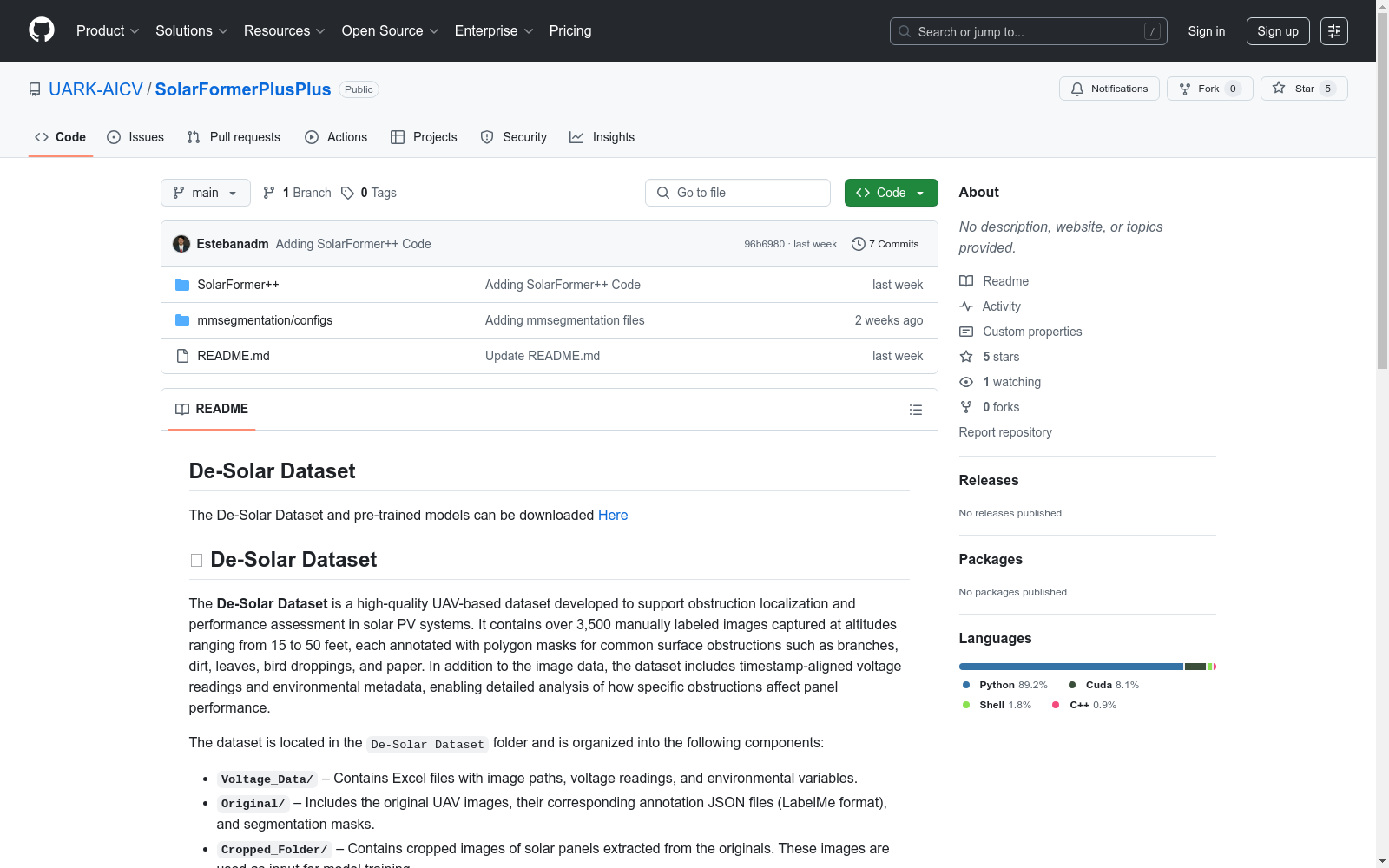The width and height of the screenshot is (1389, 868).
Task: Click the bell icon in Notifications button
Action: click(x=1077, y=89)
